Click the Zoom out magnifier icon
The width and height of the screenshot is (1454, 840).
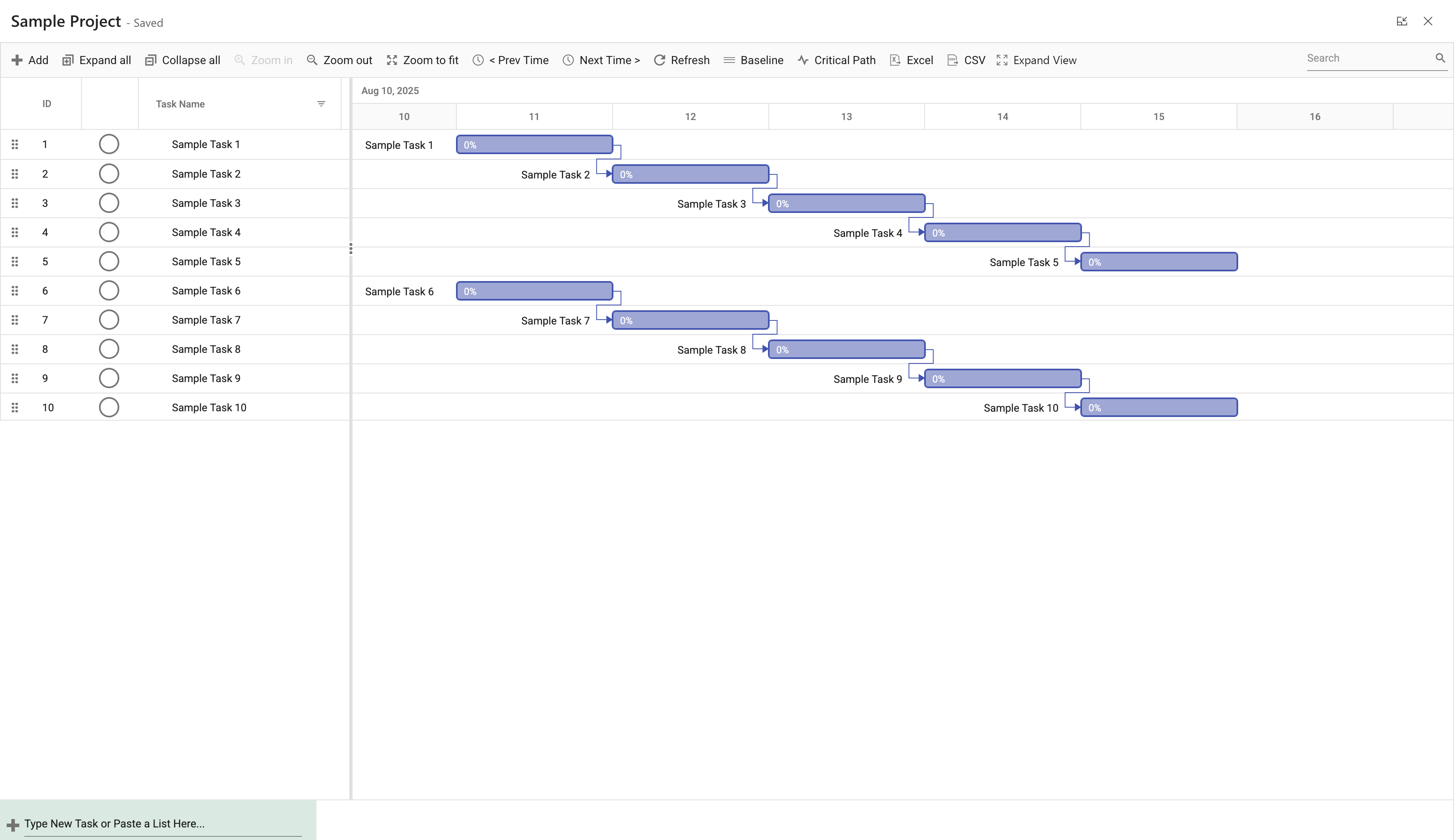click(x=312, y=60)
